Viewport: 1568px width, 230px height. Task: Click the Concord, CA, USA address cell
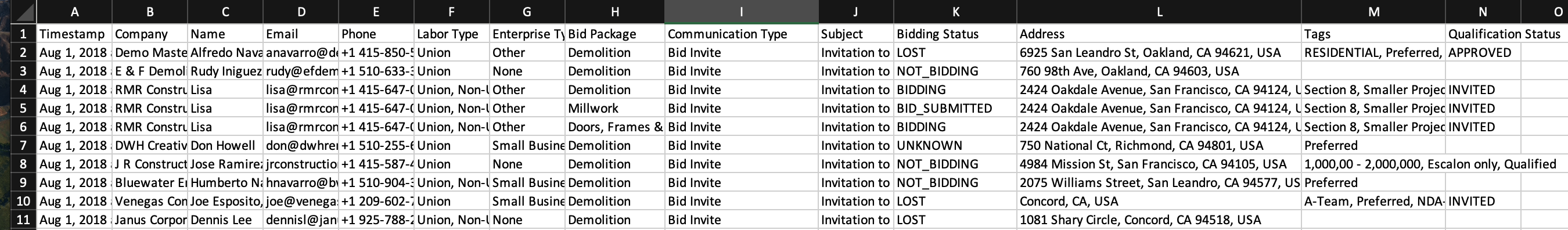[x=1159, y=202]
